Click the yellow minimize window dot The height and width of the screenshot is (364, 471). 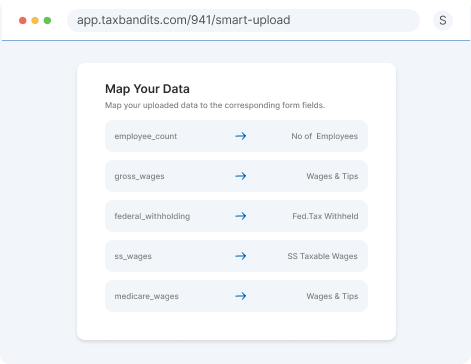[x=35, y=21]
